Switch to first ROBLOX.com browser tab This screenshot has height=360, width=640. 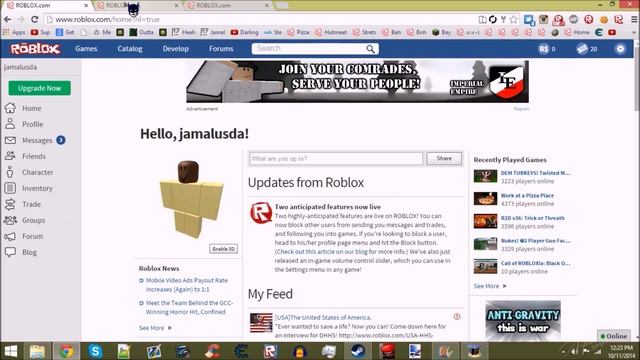click(46, 5)
